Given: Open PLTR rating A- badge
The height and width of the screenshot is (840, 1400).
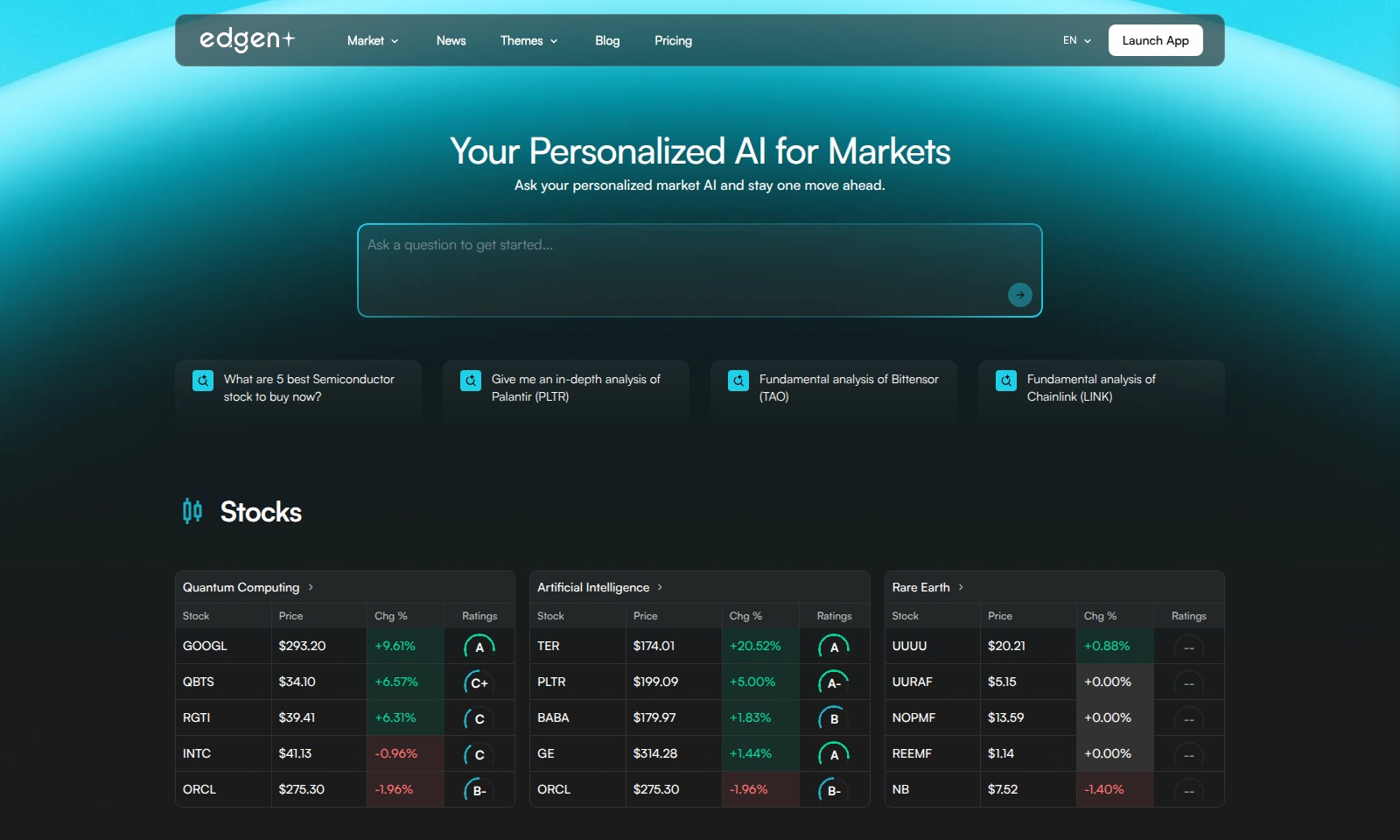Looking at the screenshot, I should point(834,683).
